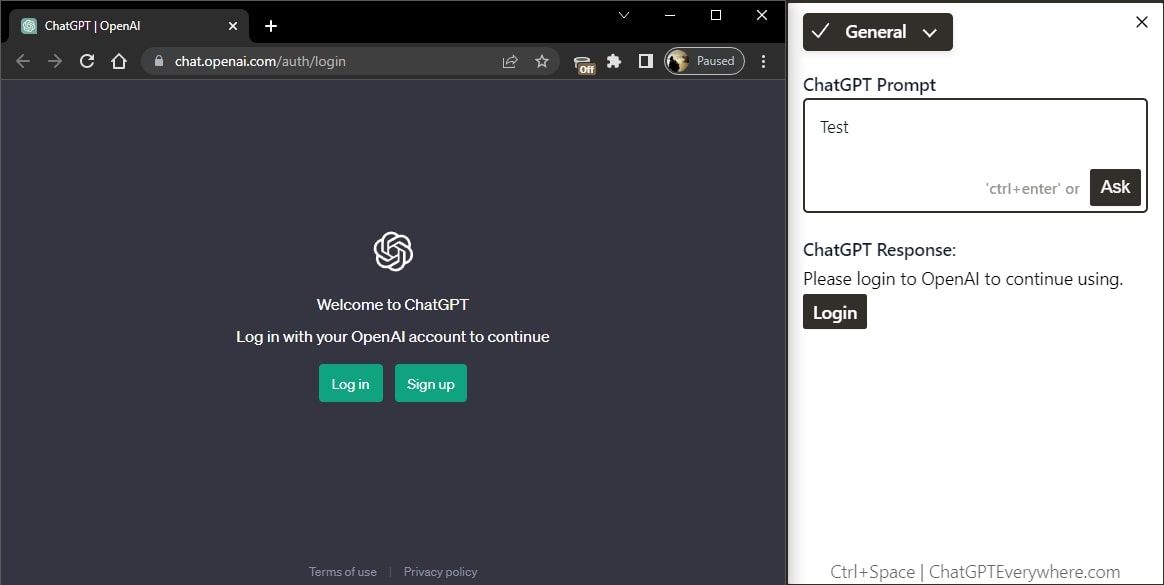Open the Privacy policy link

coord(440,572)
